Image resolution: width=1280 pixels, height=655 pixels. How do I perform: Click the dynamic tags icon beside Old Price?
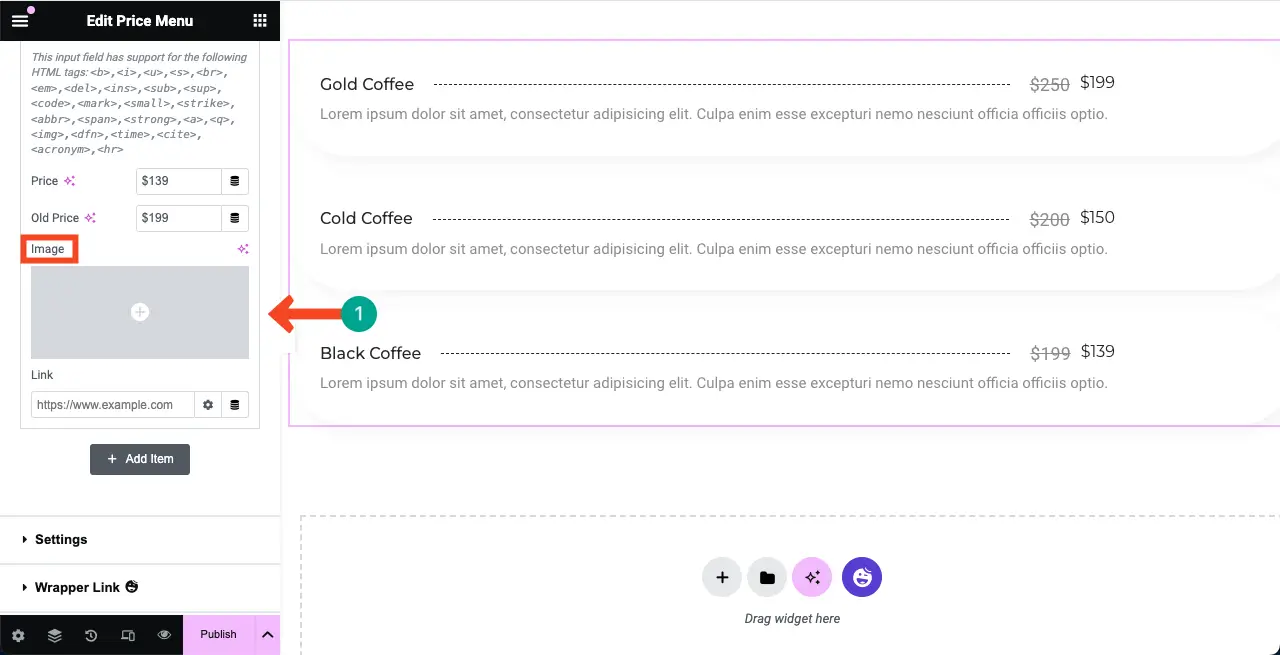[235, 218]
